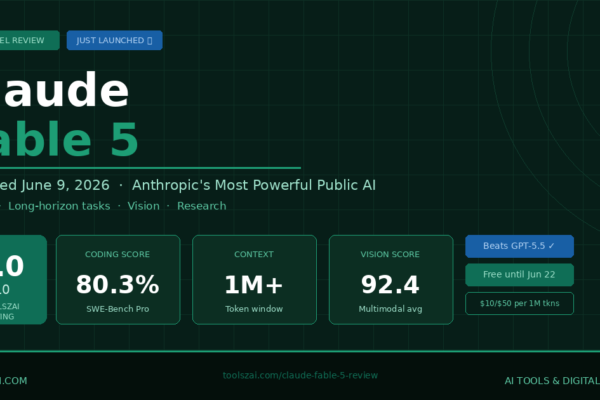Open the toolszai.com/claude-fable-5-review link
This screenshot has height=400, width=600.
click(300, 376)
